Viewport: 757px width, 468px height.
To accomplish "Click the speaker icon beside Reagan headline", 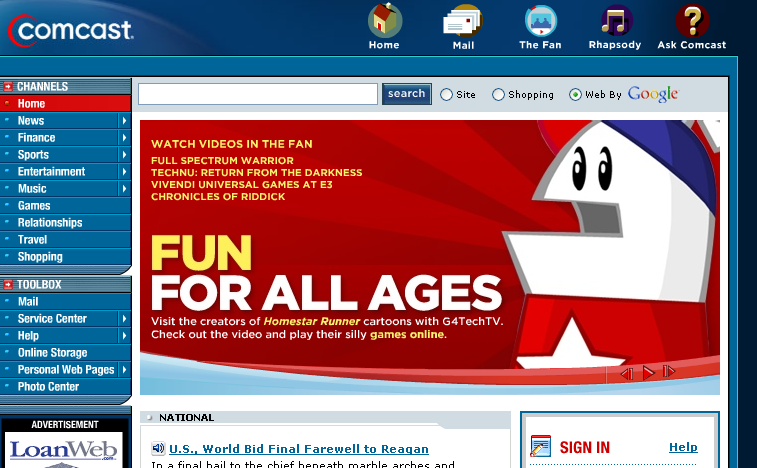I will pos(158,448).
